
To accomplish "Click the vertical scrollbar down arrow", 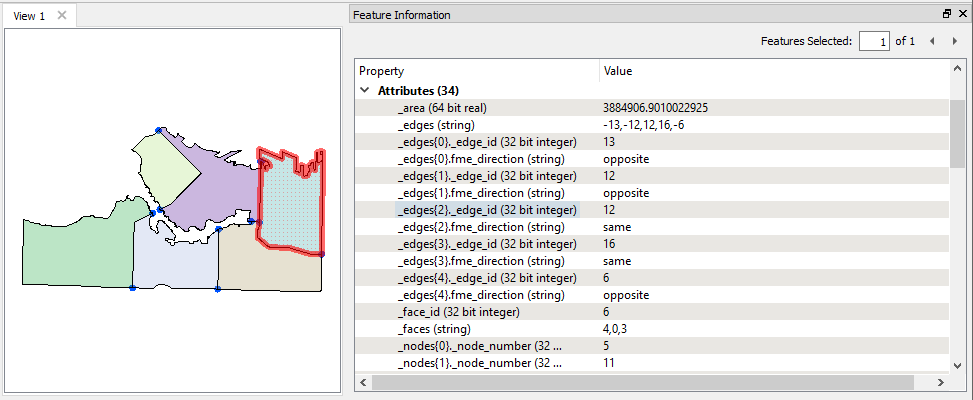I will (956, 367).
